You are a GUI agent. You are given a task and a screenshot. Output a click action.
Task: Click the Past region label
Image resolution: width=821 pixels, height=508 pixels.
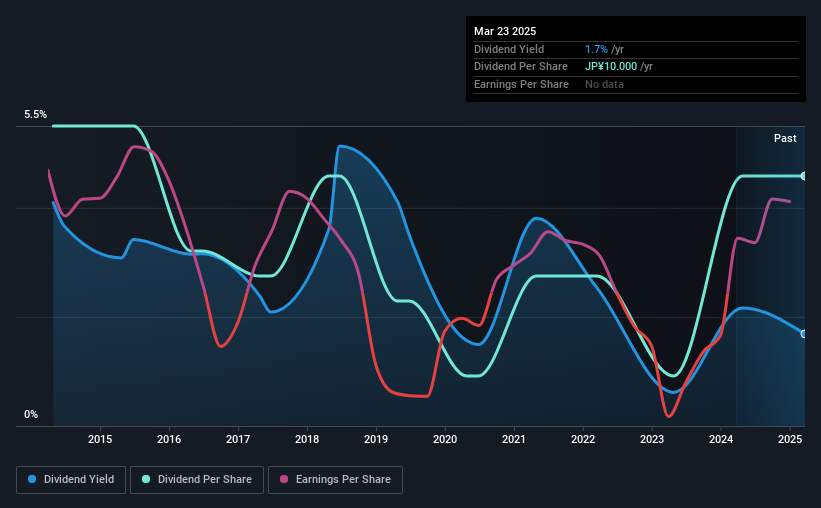tap(785, 138)
